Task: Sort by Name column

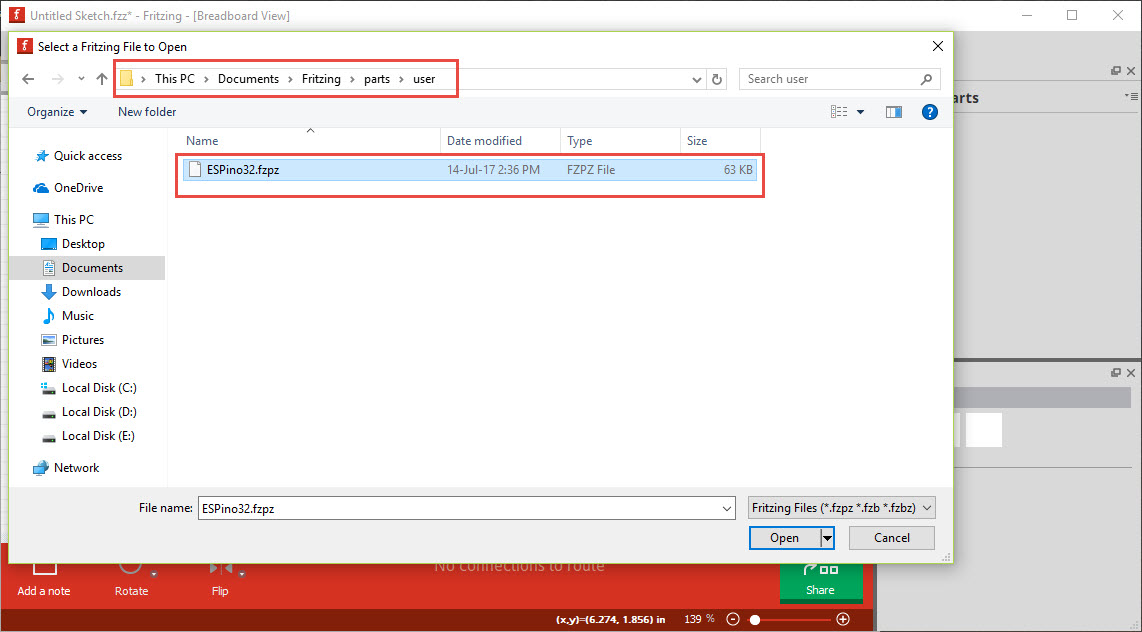Action: [x=311, y=141]
